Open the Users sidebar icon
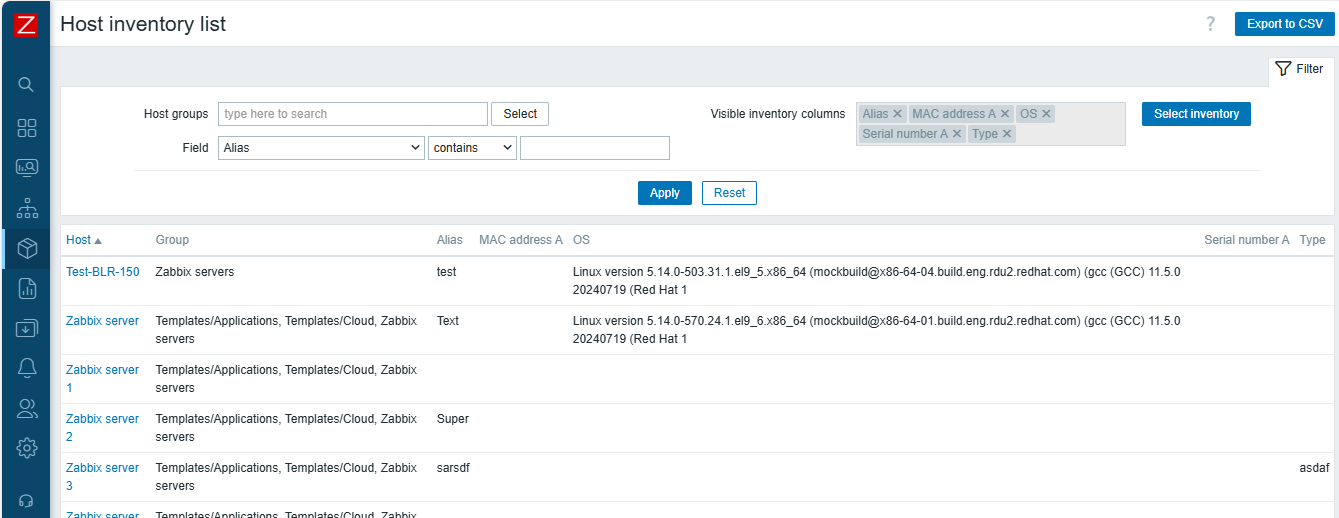This screenshot has height=518, width=1339. (x=27, y=408)
